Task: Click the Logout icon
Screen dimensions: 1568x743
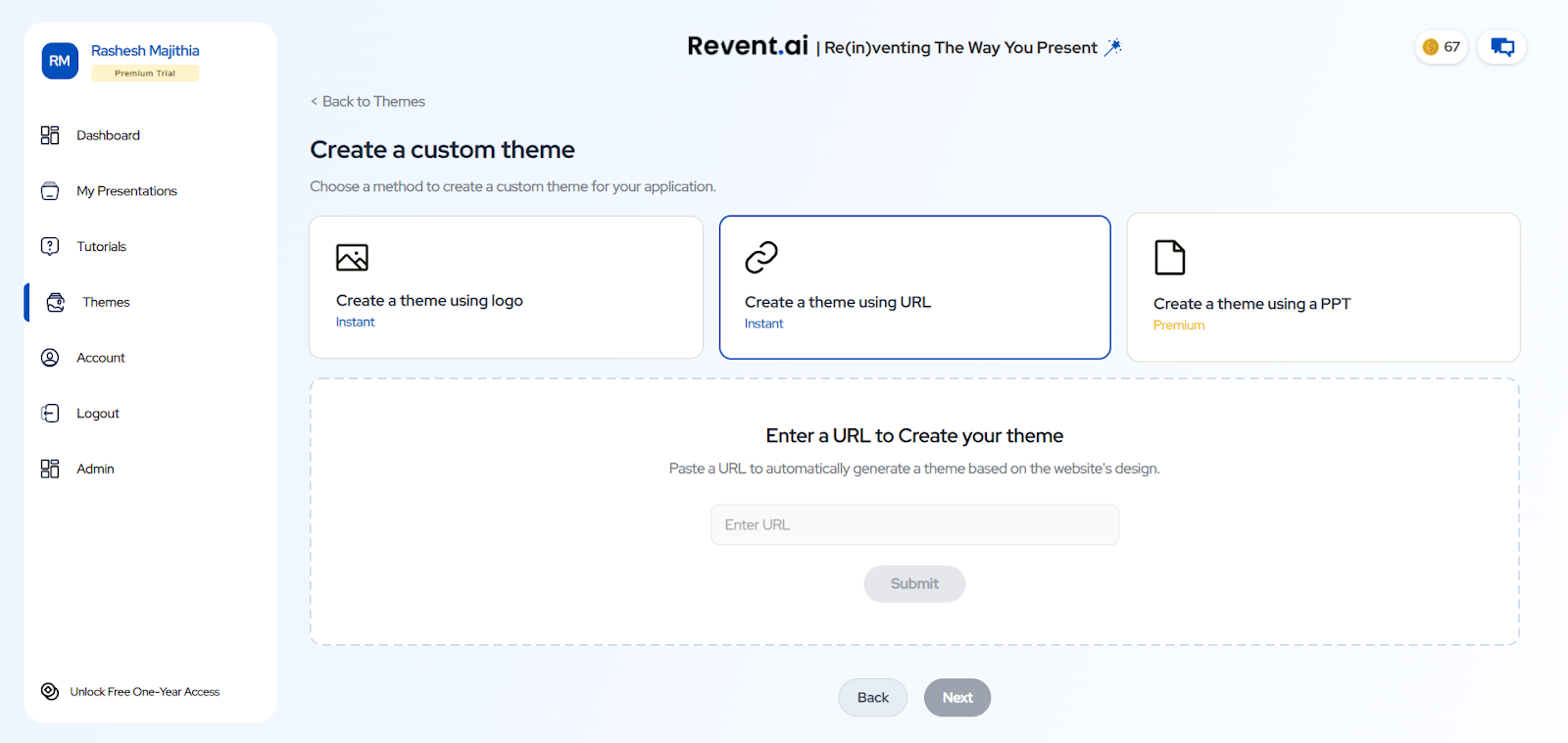Action: (50, 413)
